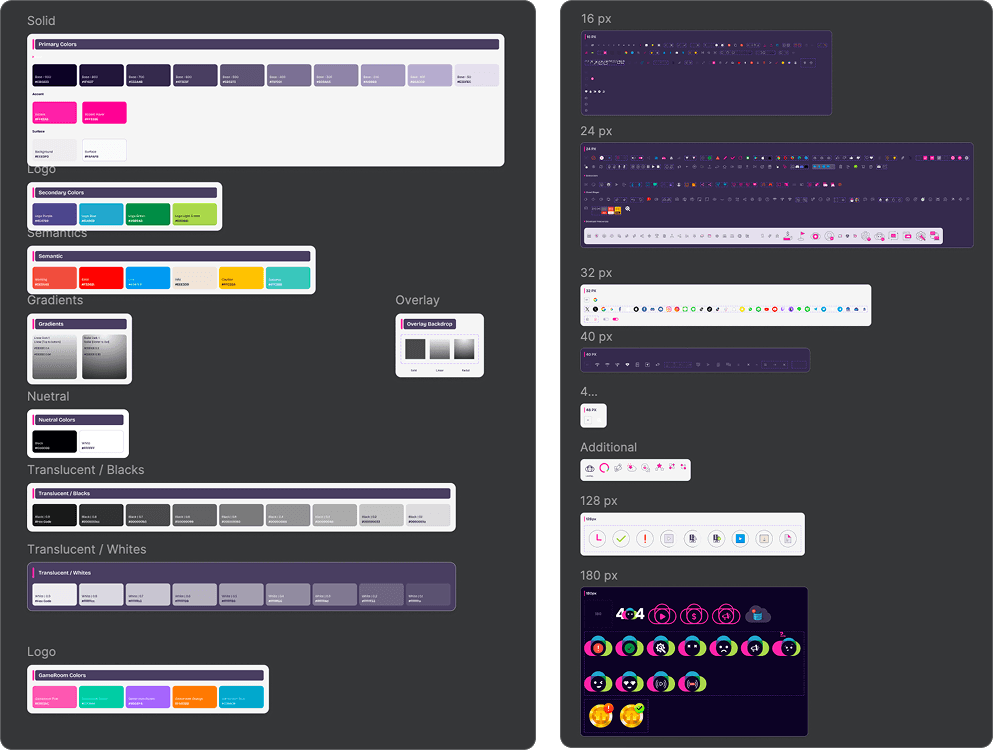993x750 pixels.
Task: Click the dark cloud with shopping basket
Action: pyautogui.click(x=758, y=614)
